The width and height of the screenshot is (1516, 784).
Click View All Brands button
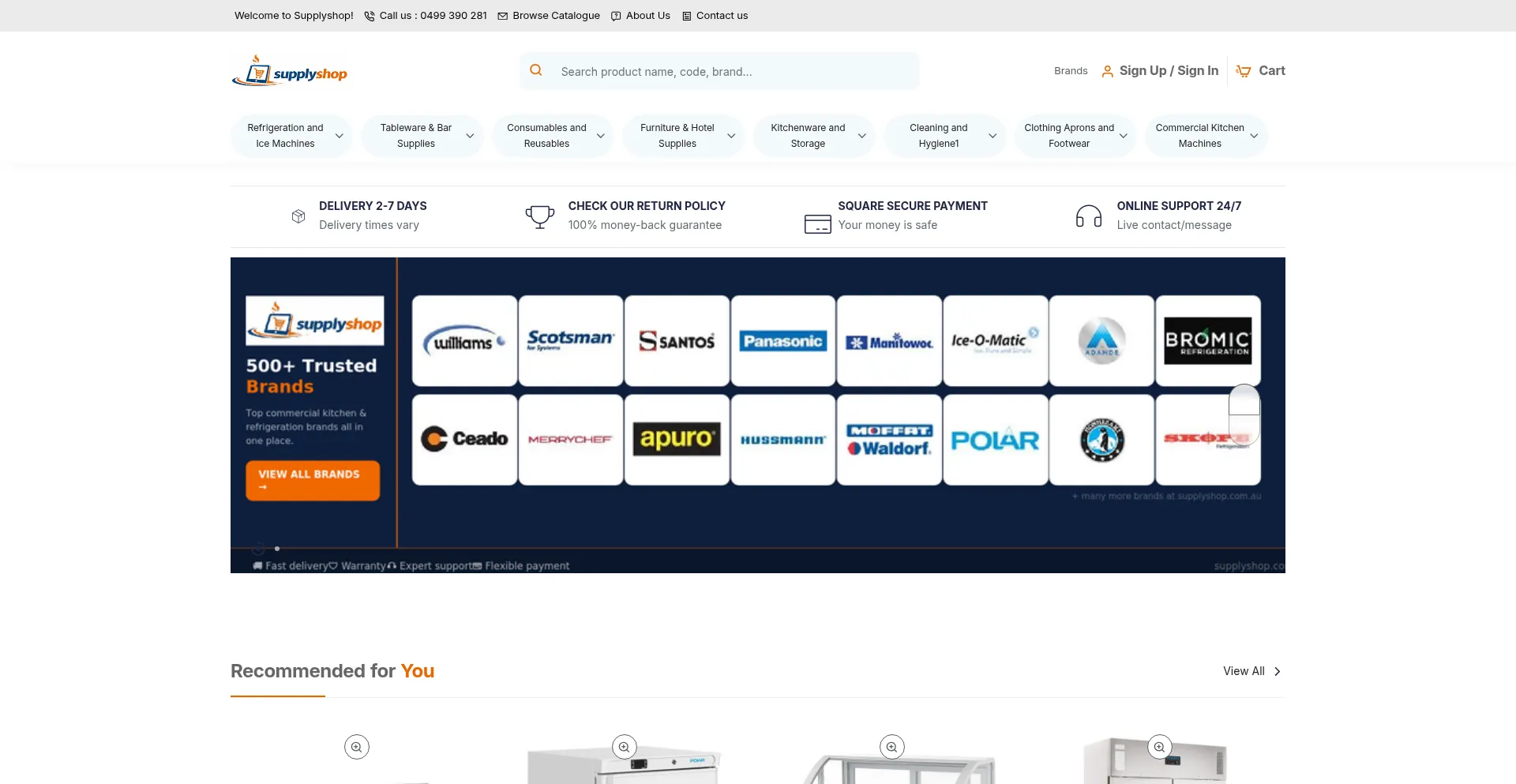(313, 480)
